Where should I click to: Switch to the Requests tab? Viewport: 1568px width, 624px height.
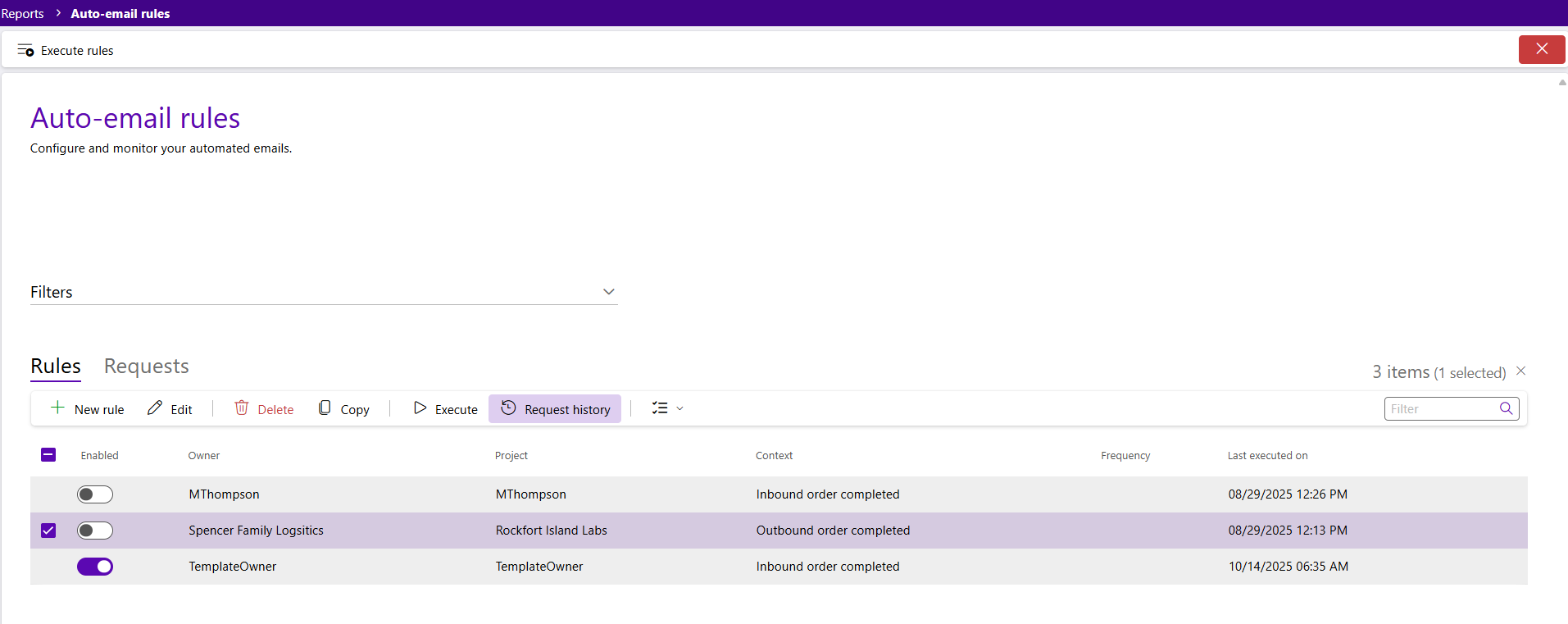(146, 367)
